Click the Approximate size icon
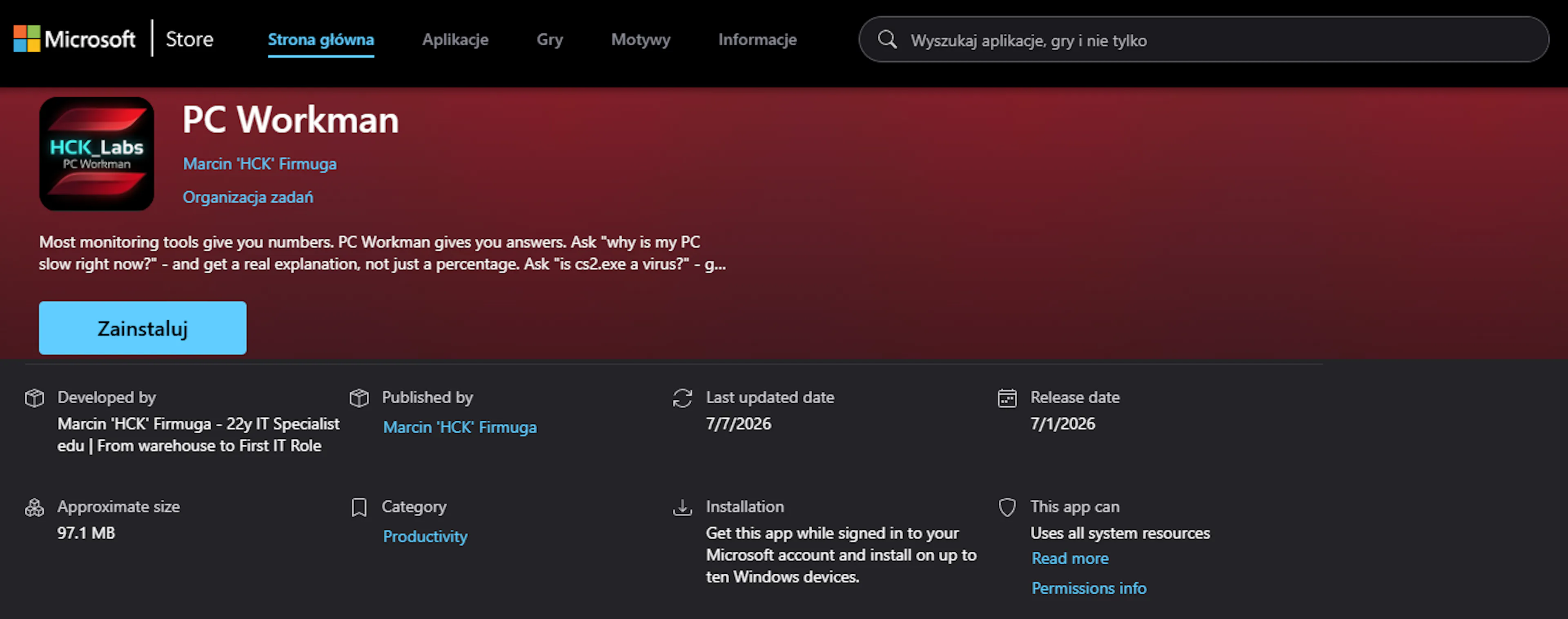1568x619 pixels. pyautogui.click(x=35, y=507)
